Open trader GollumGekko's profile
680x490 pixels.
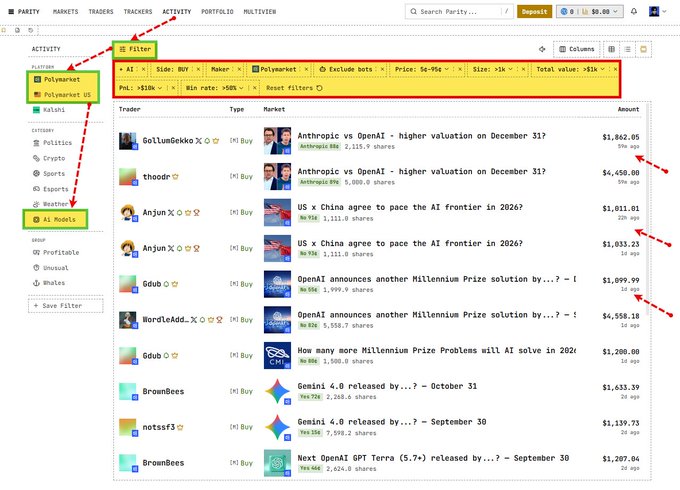[x=168, y=140]
